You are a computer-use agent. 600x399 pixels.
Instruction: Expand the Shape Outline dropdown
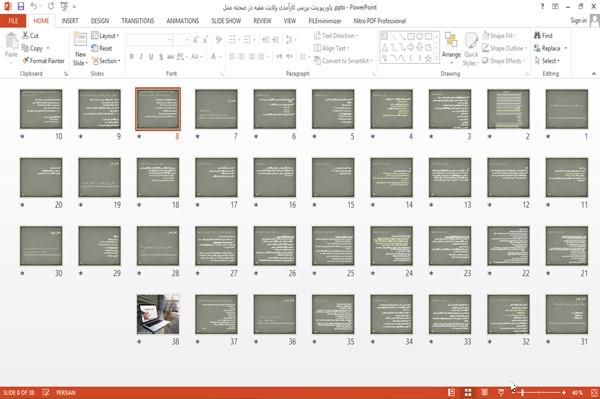[x=504, y=48]
